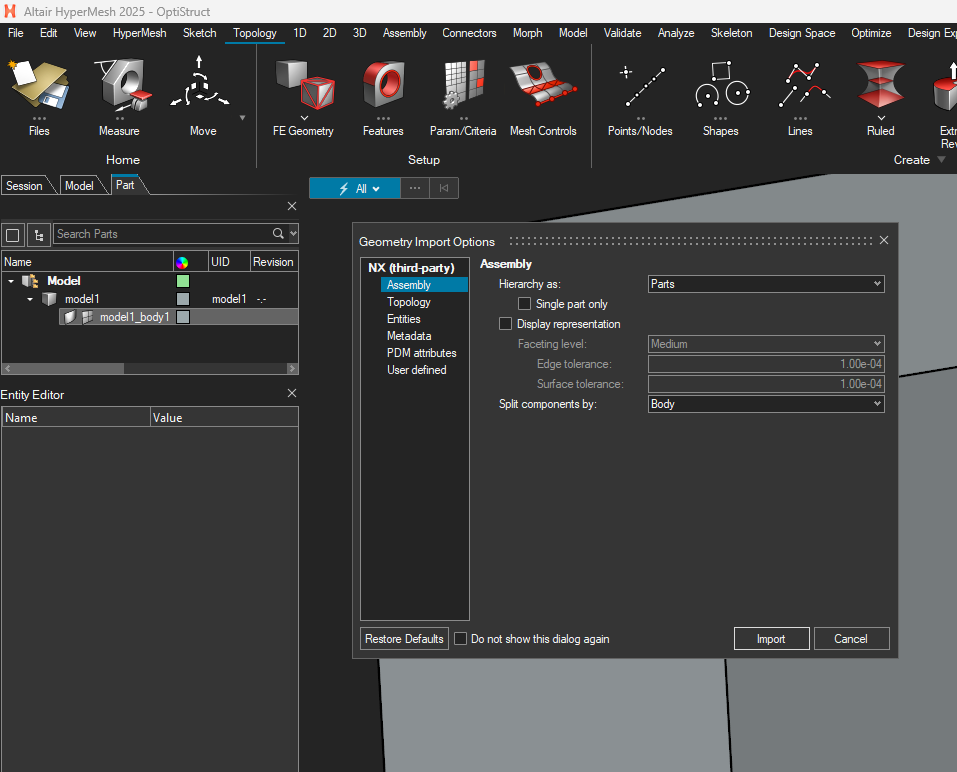Check Do not show this dialog again
The width and height of the screenshot is (957, 772).
point(461,639)
